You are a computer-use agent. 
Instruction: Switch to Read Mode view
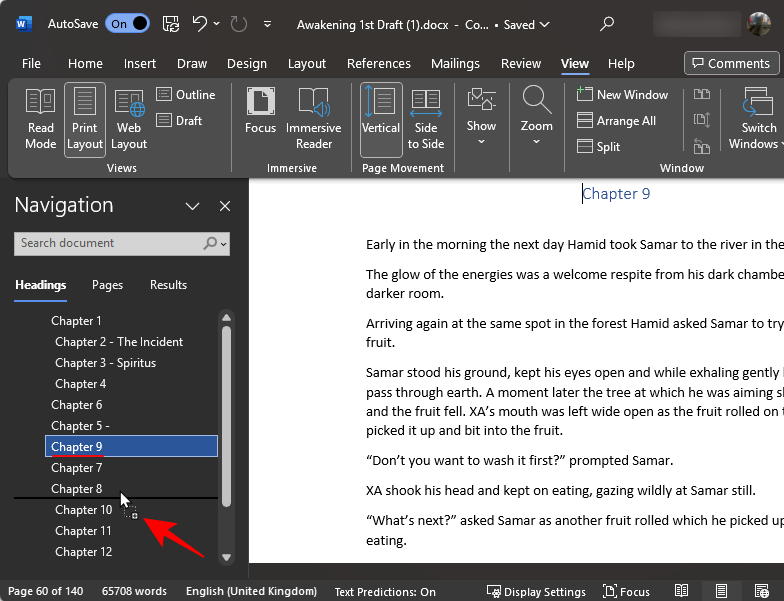click(41, 119)
